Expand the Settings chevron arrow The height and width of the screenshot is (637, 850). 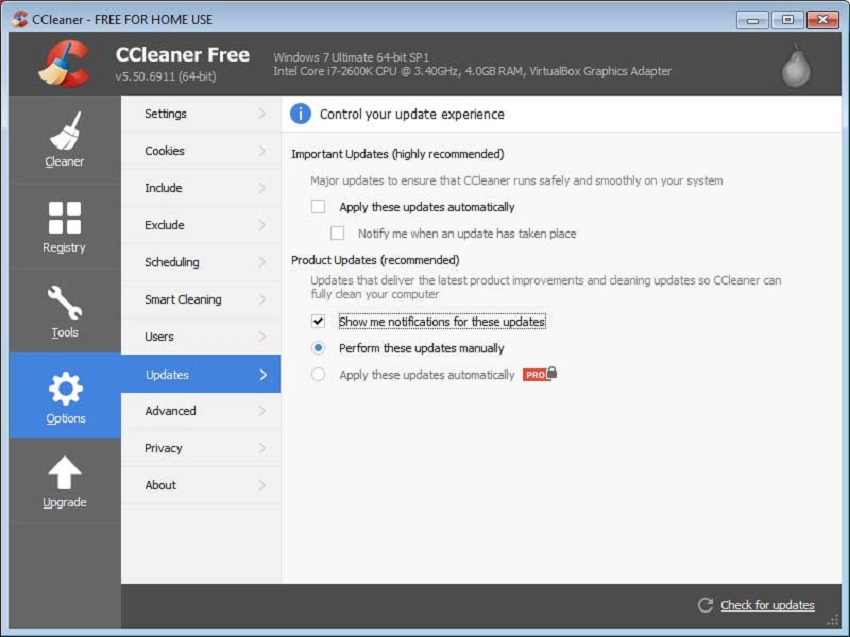click(262, 114)
